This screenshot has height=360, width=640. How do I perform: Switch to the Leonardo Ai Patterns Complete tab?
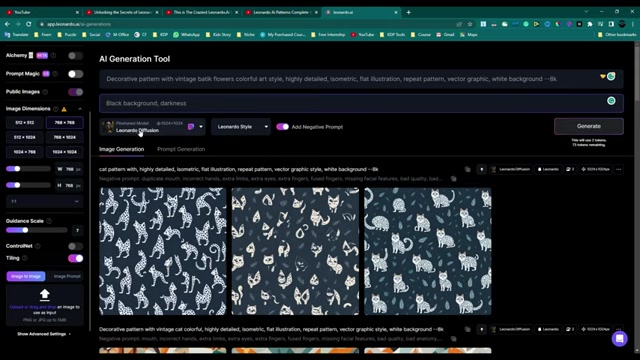tap(282, 12)
